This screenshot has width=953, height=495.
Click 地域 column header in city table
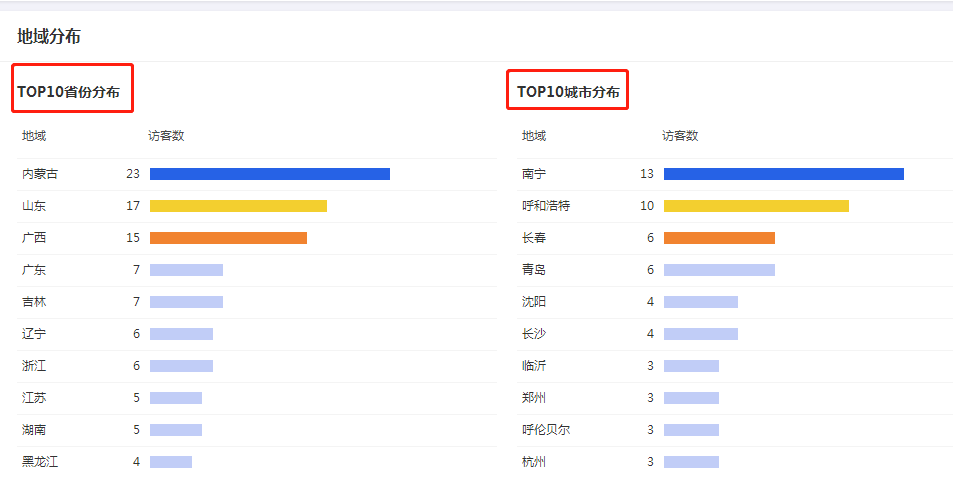coord(534,136)
